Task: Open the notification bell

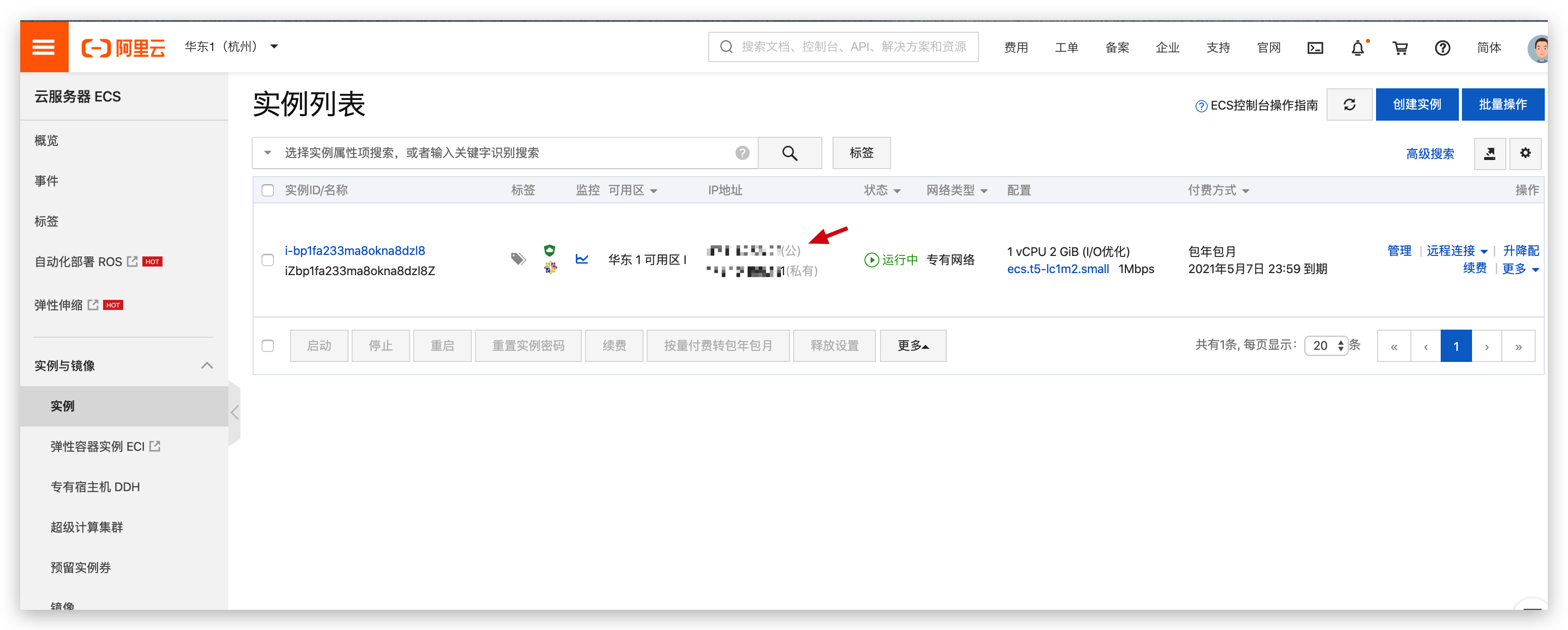Action: coord(1358,48)
